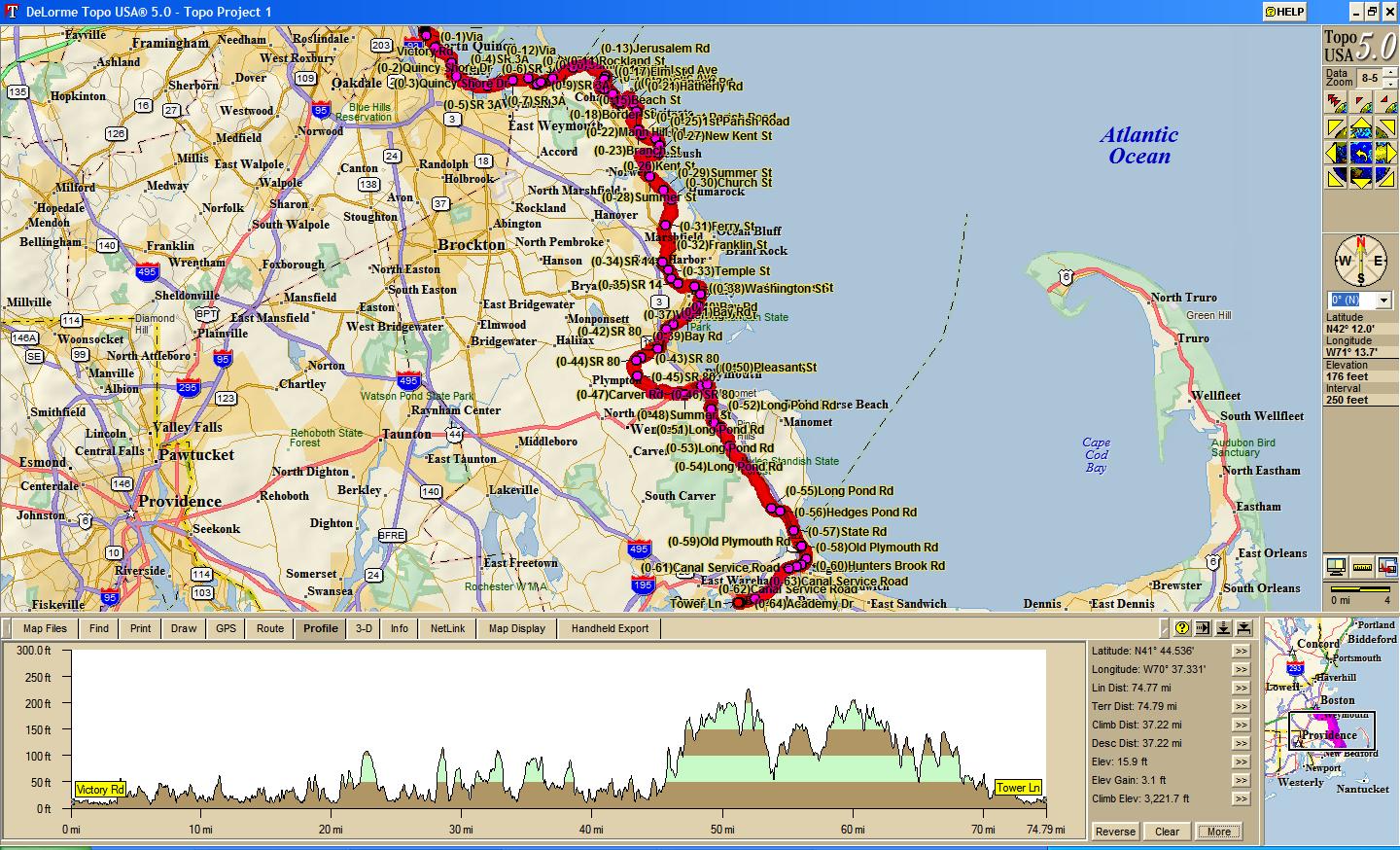
Task: Click the center globe undo-view icon
Action: (x=1361, y=152)
